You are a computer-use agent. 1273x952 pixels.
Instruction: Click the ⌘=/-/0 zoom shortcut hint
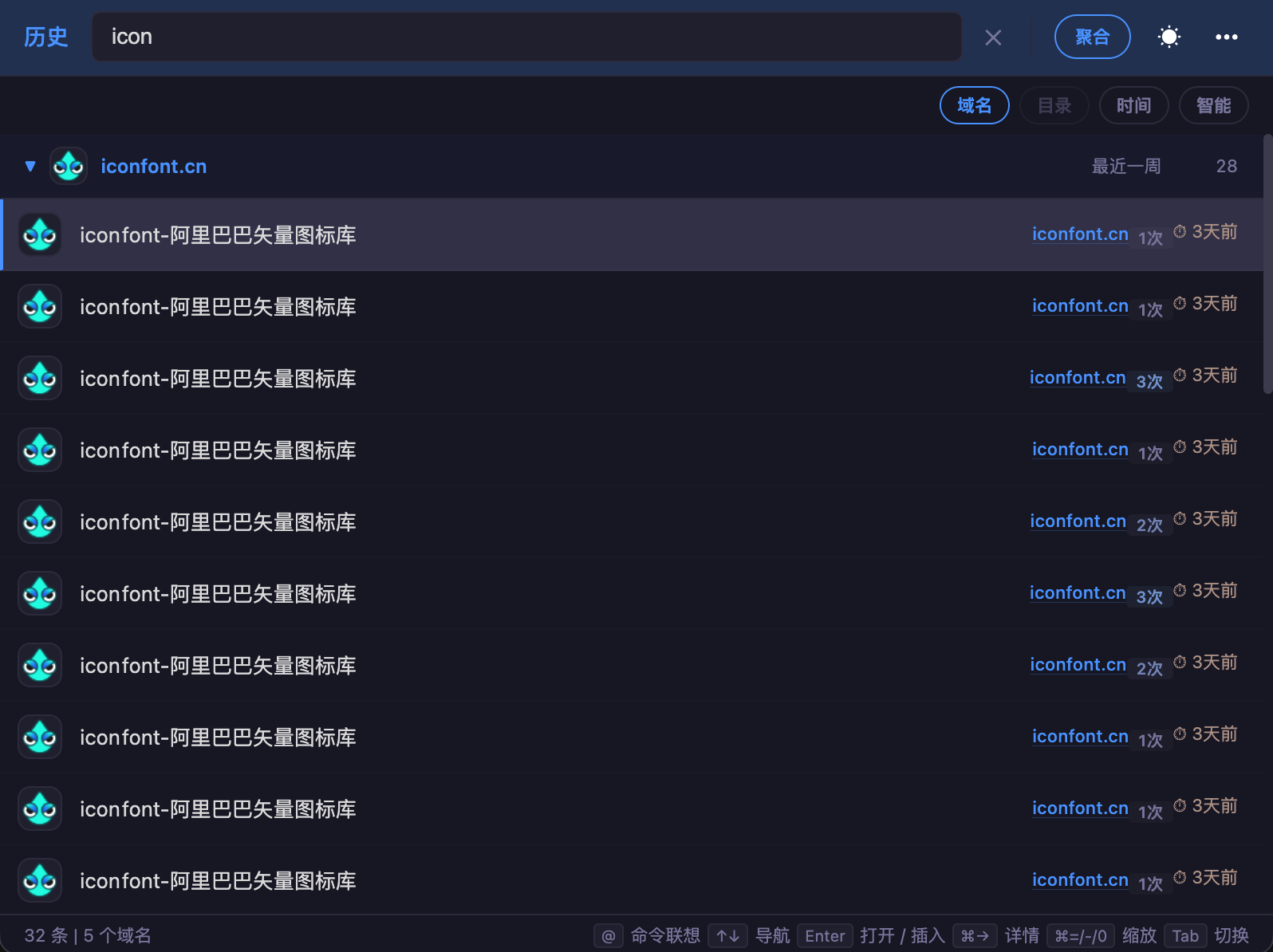pos(1081,935)
